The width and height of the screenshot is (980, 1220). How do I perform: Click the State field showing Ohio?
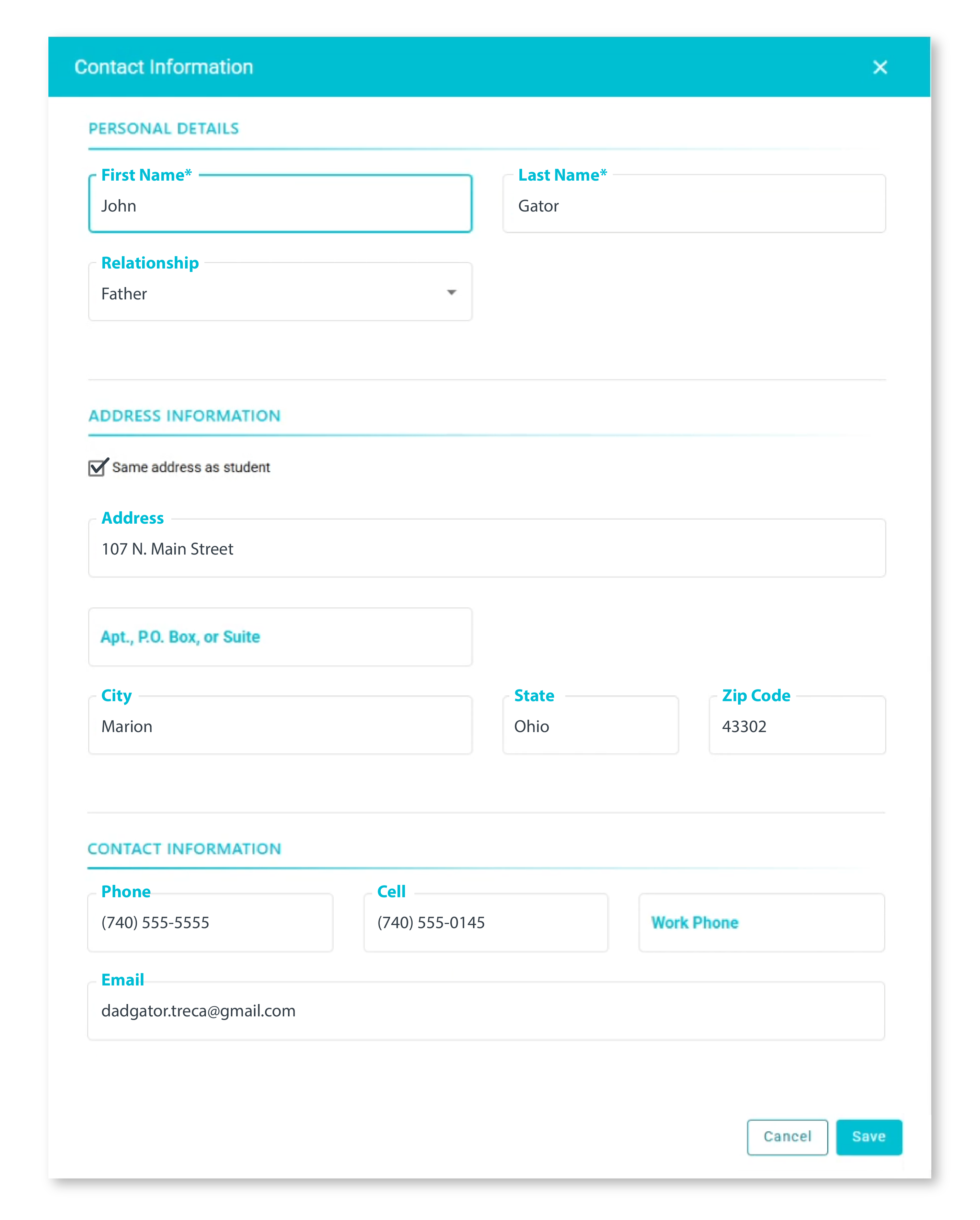pyautogui.click(x=590, y=726)
